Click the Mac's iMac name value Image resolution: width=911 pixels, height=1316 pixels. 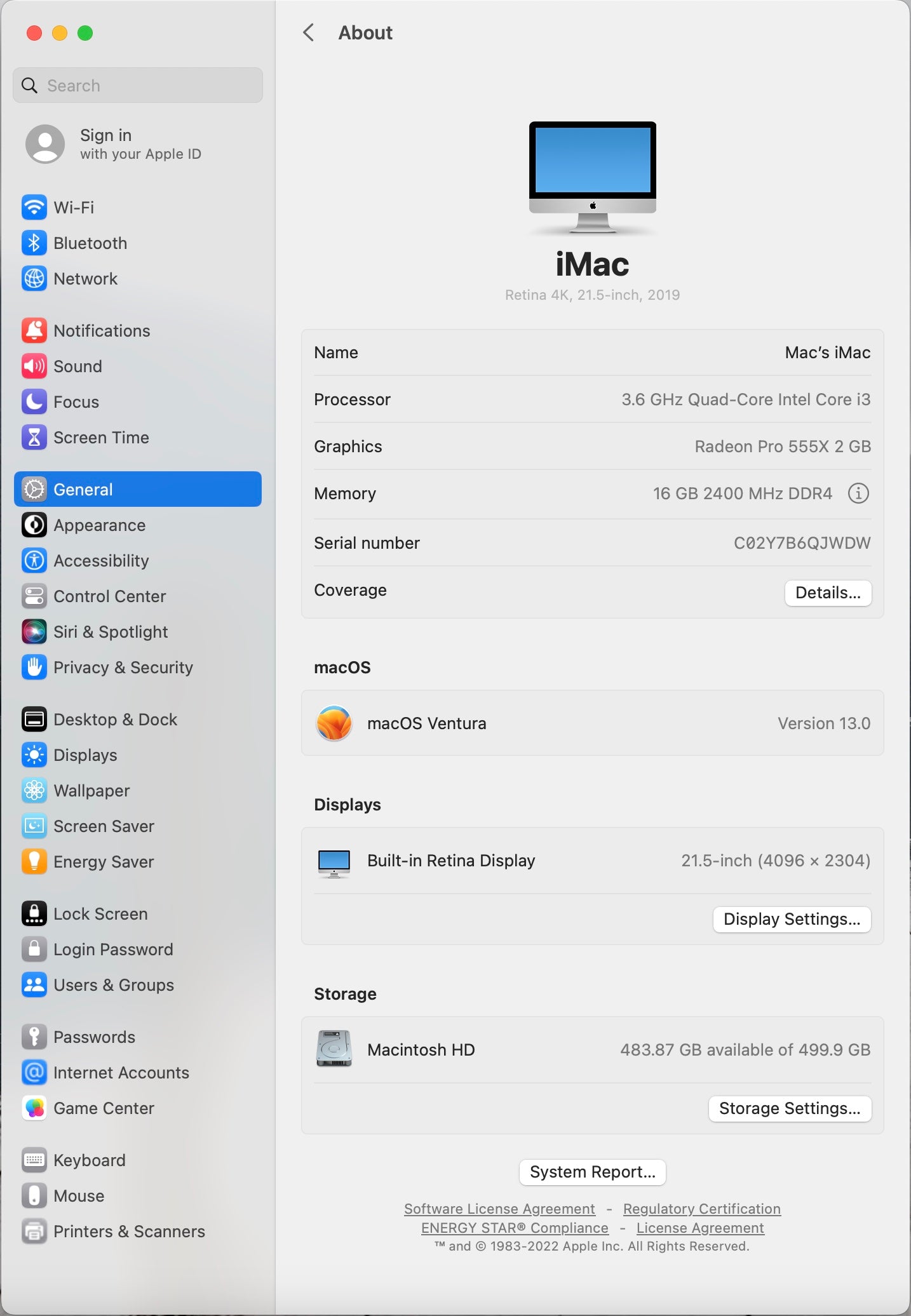point(828,352)
